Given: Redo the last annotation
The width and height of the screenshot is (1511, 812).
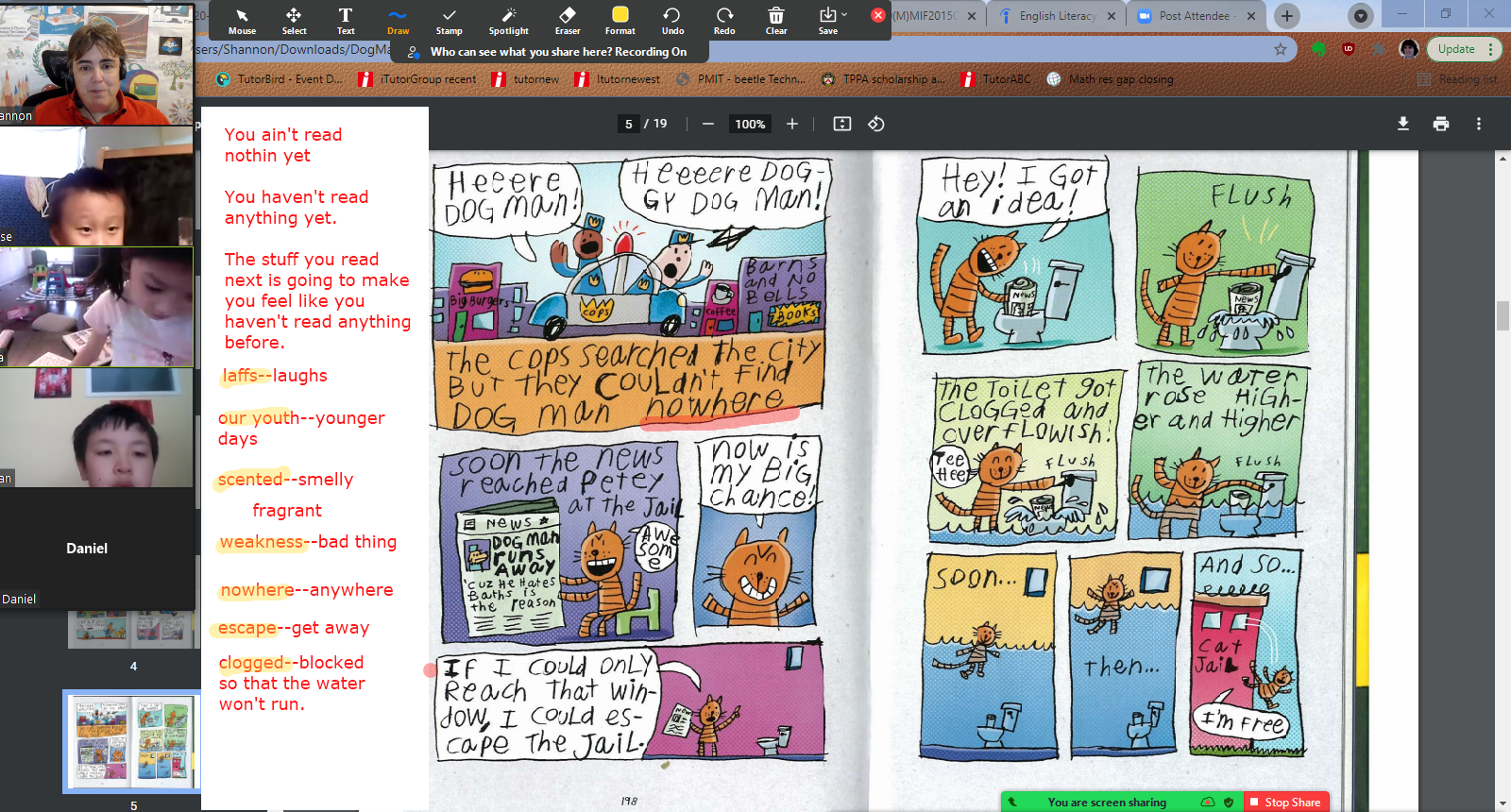Looking at the screenshot, I should (x=724, y=21).
